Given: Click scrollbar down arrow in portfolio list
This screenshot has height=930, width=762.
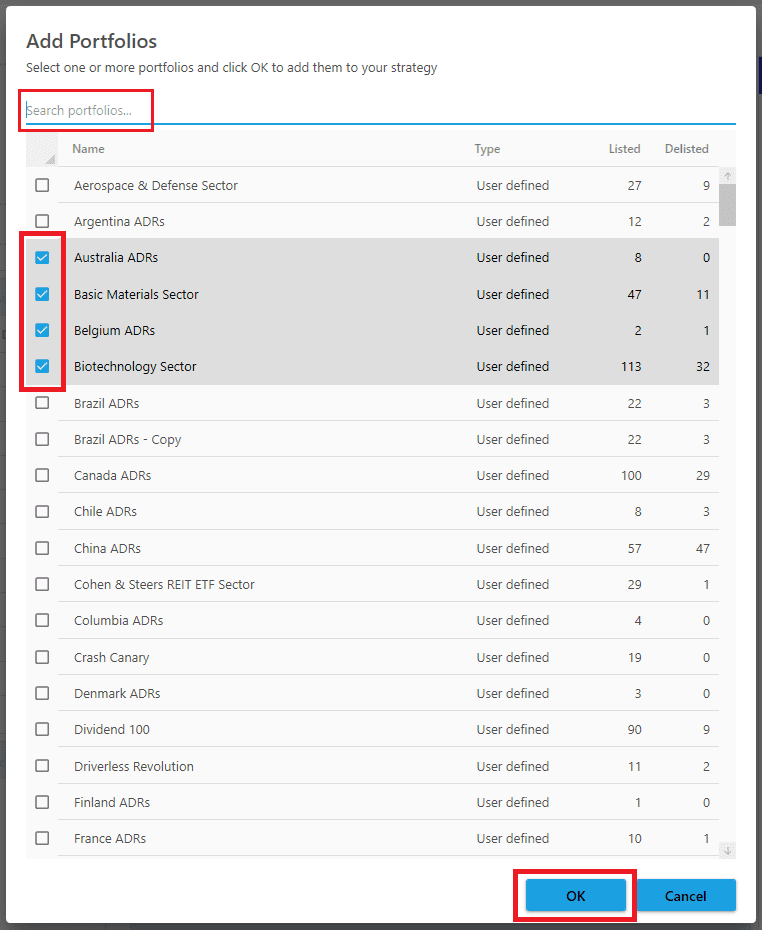Looking at the screenshot, I should 727,850.
